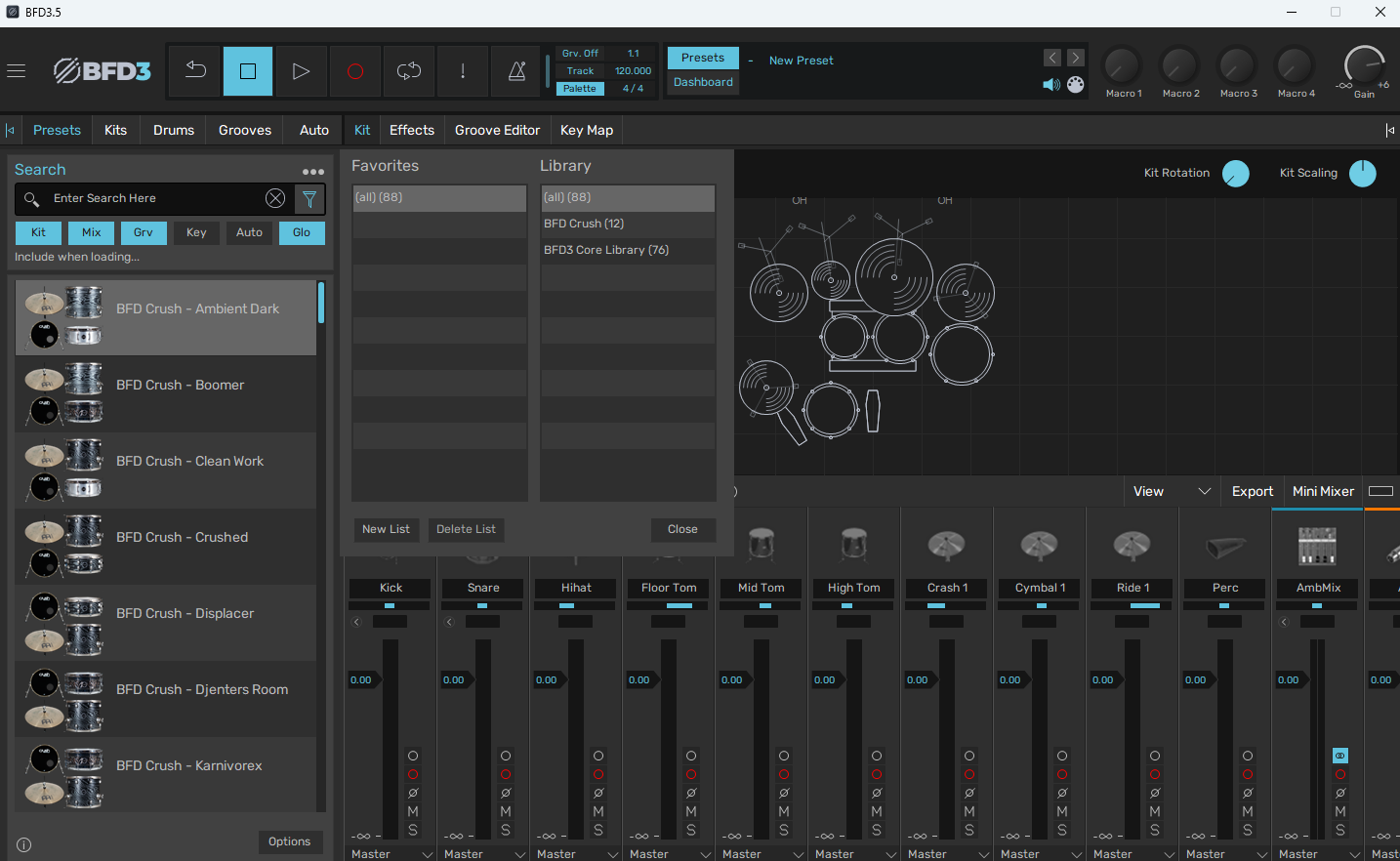The image size is (1400, 861).
Task: Expand AmbMix channel with left chevron
Action: tap(1284, 622)
